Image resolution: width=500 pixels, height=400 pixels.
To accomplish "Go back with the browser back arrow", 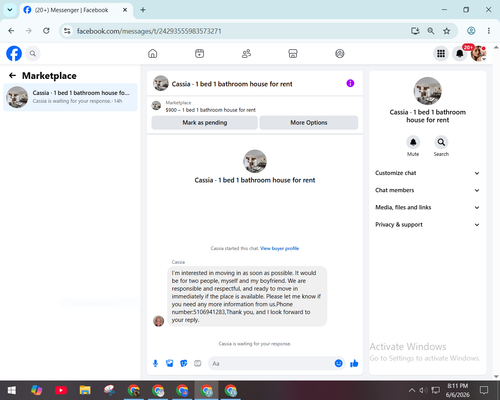I will coord(11,31).
